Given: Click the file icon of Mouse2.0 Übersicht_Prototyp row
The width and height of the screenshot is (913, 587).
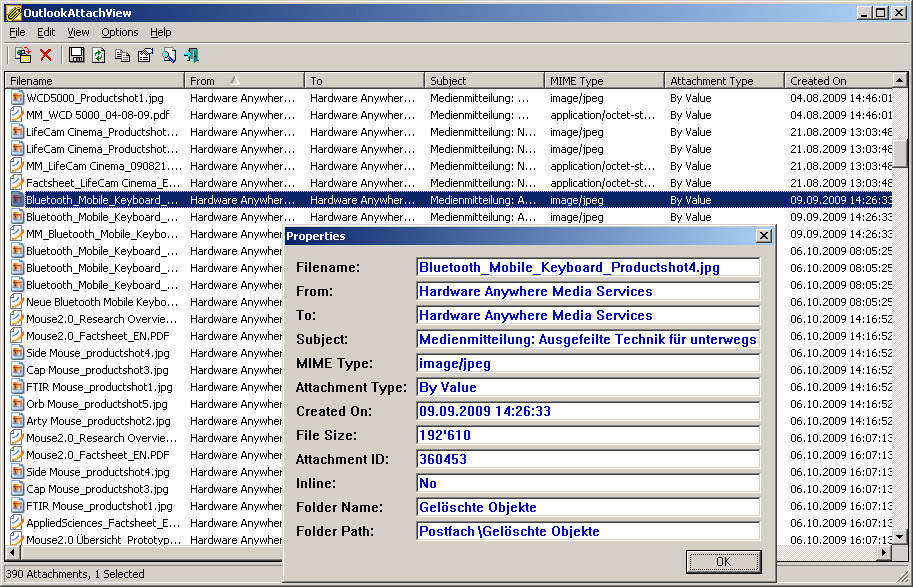Looking at the screenshot, I should point(17,539).
